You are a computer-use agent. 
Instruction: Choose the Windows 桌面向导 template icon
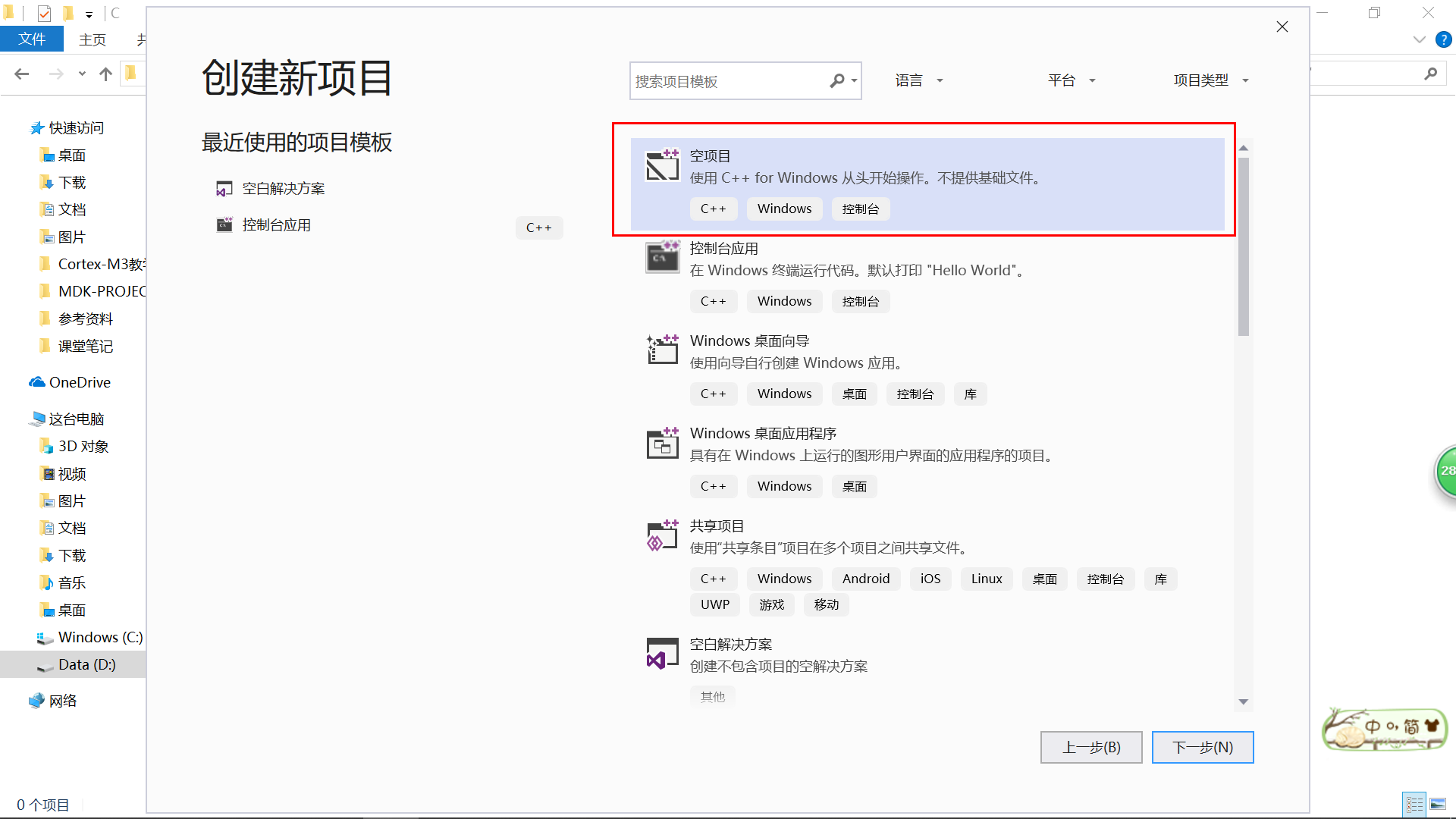point(662,350)
